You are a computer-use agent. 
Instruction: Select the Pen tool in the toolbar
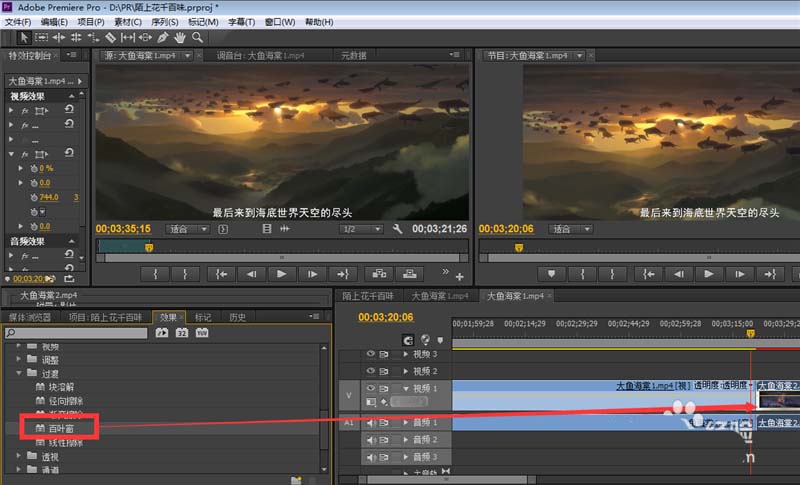[163, 37]
